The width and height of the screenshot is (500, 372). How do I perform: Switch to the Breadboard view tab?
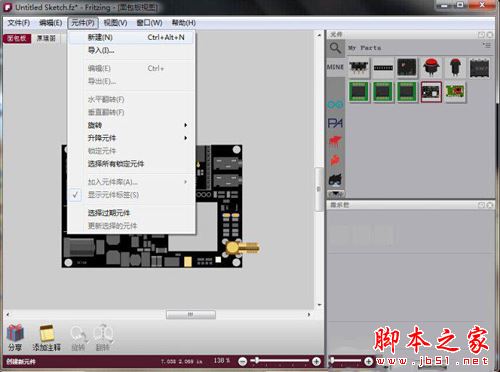[17, 38]
